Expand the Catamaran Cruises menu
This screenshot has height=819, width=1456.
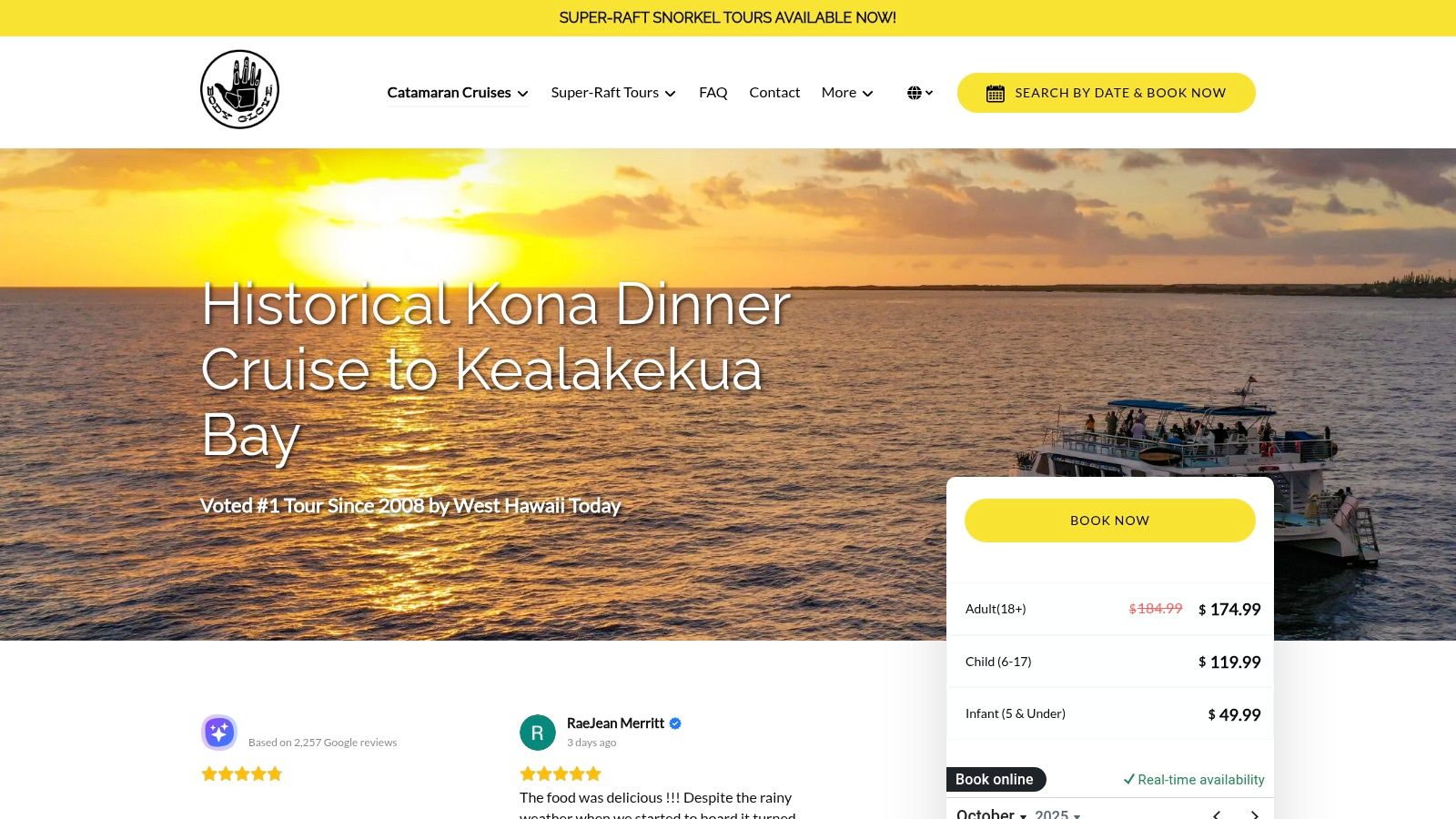point(458,93)
